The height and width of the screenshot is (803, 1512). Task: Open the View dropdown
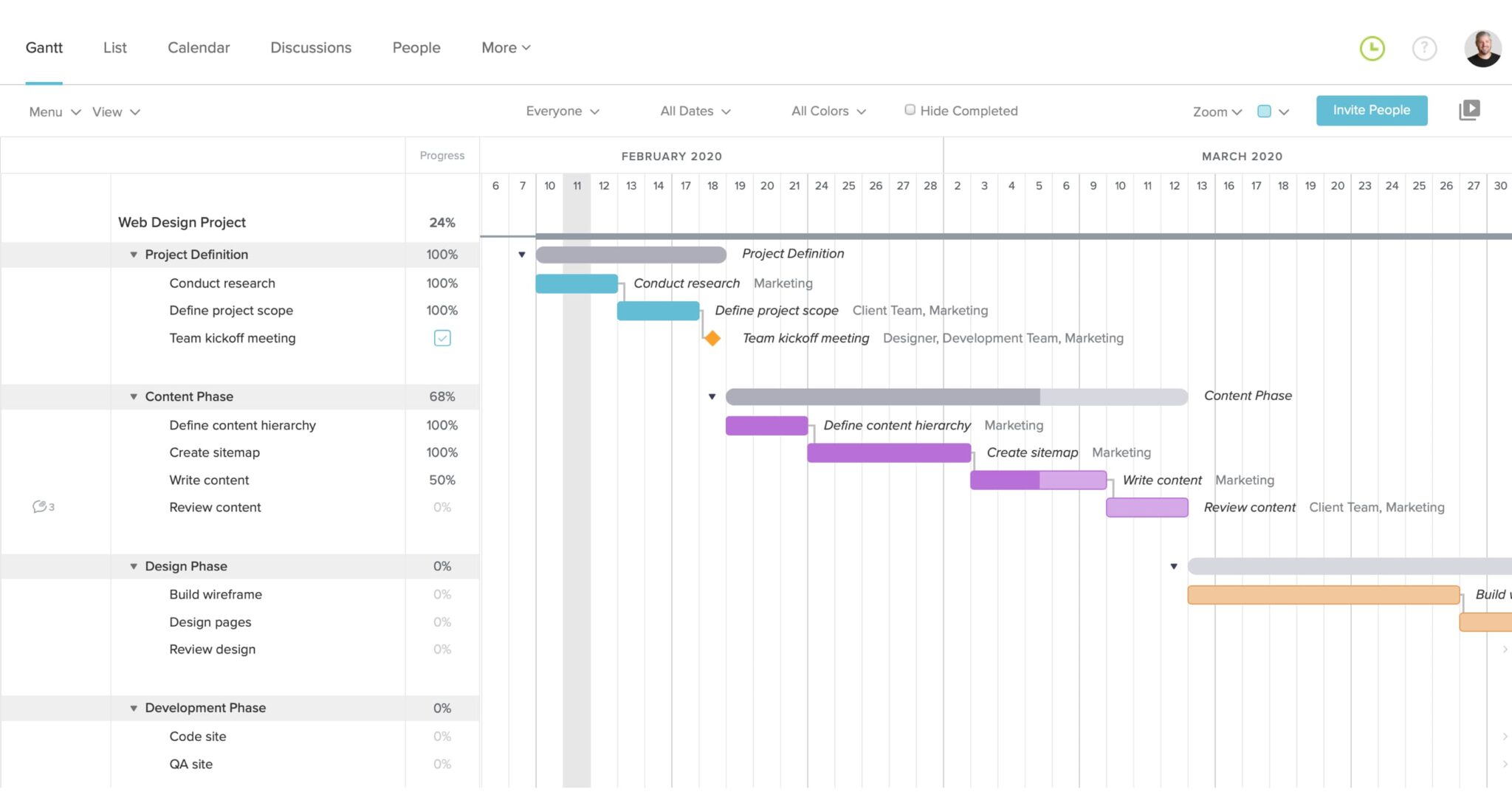click(x=113, y=111)
